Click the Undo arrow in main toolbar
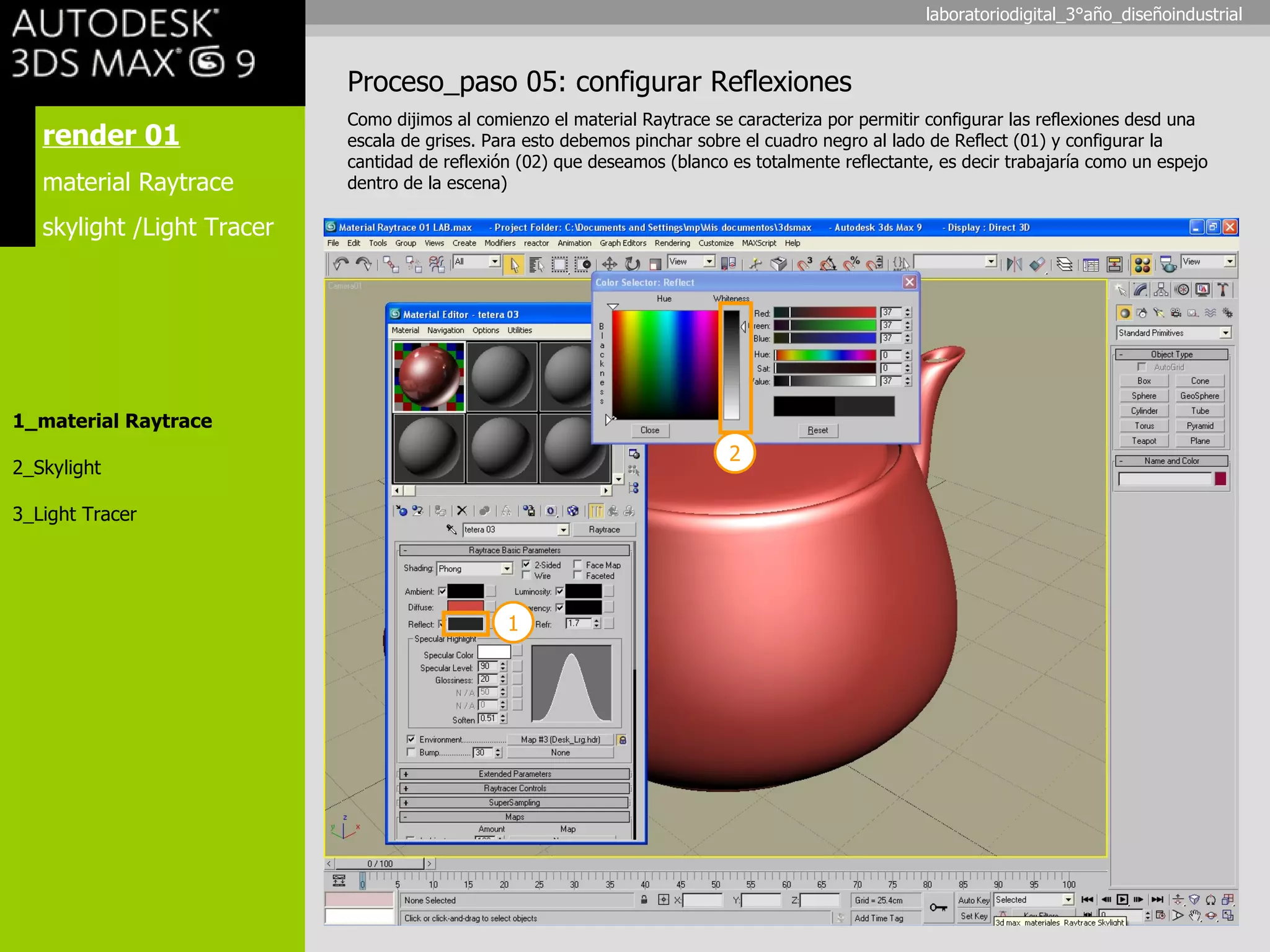This screenshot has height=952, width=1270. (340, 264)
